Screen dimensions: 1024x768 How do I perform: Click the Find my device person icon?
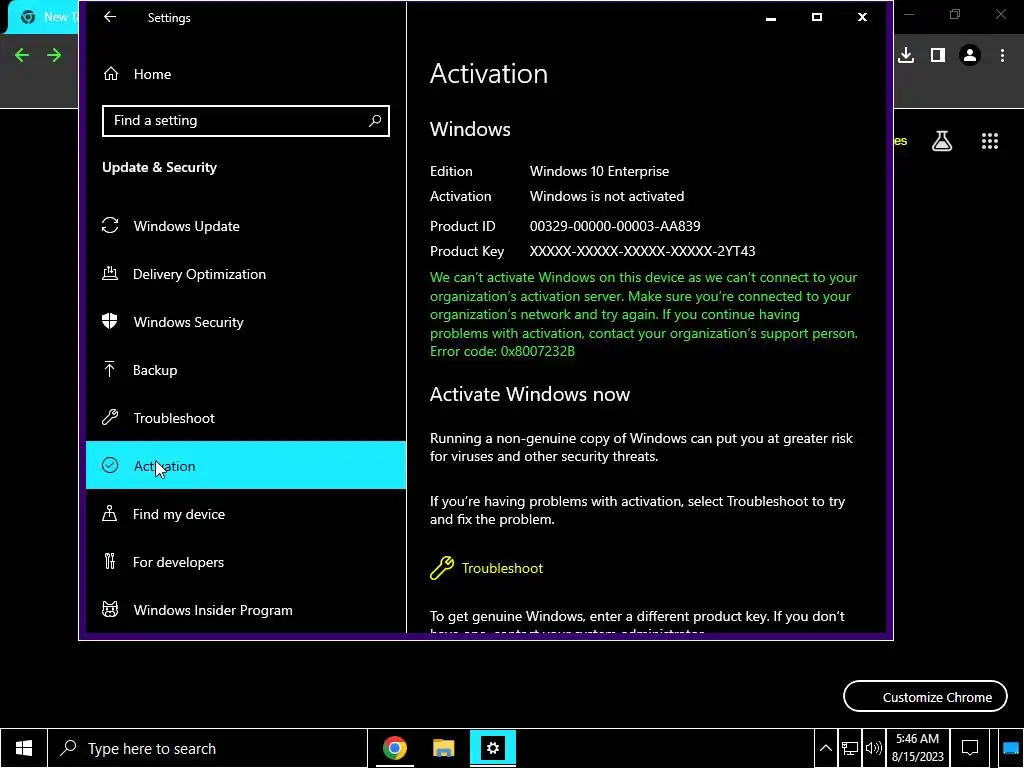click(110, 513)
